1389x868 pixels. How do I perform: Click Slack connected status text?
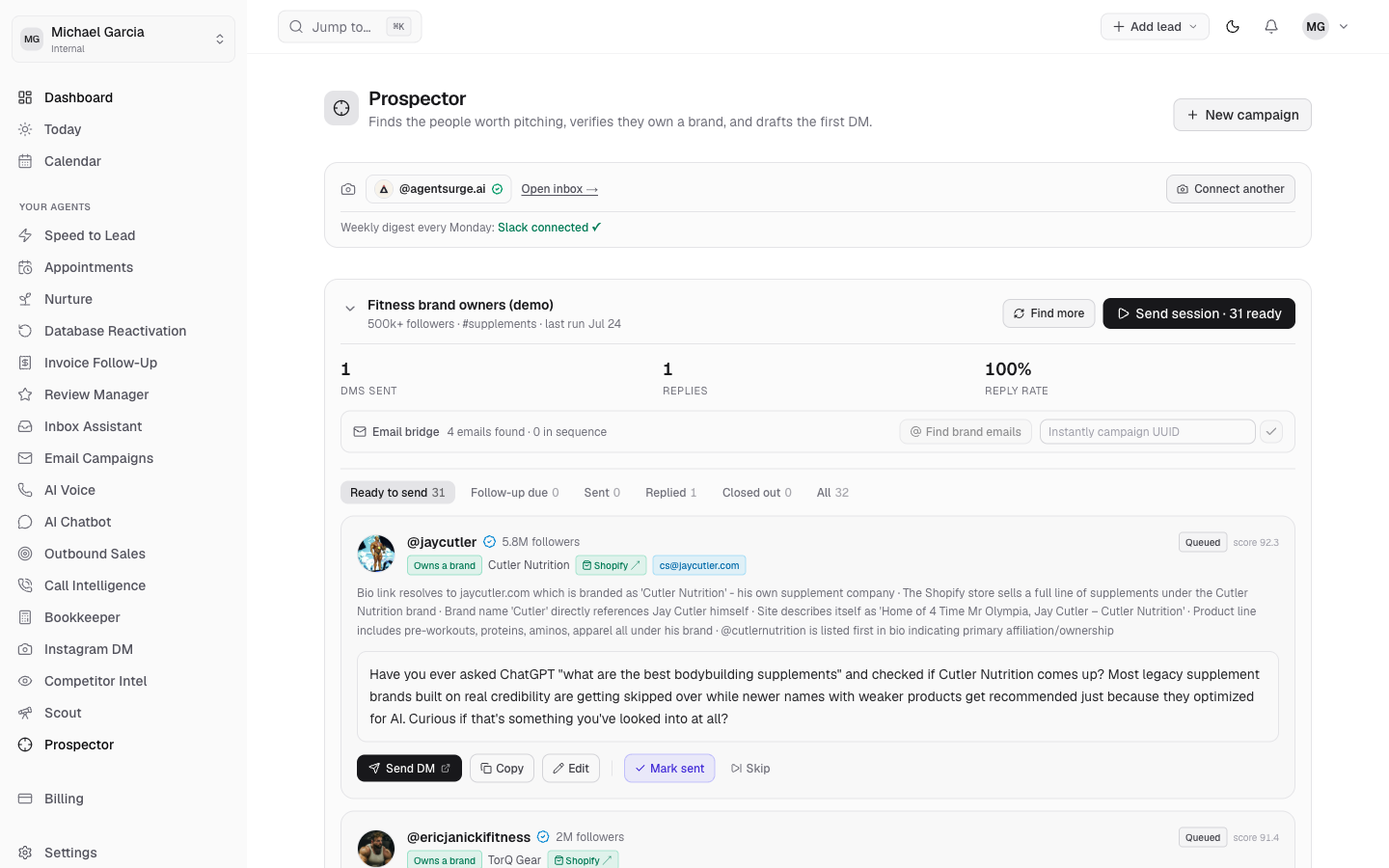coord(549,228)
